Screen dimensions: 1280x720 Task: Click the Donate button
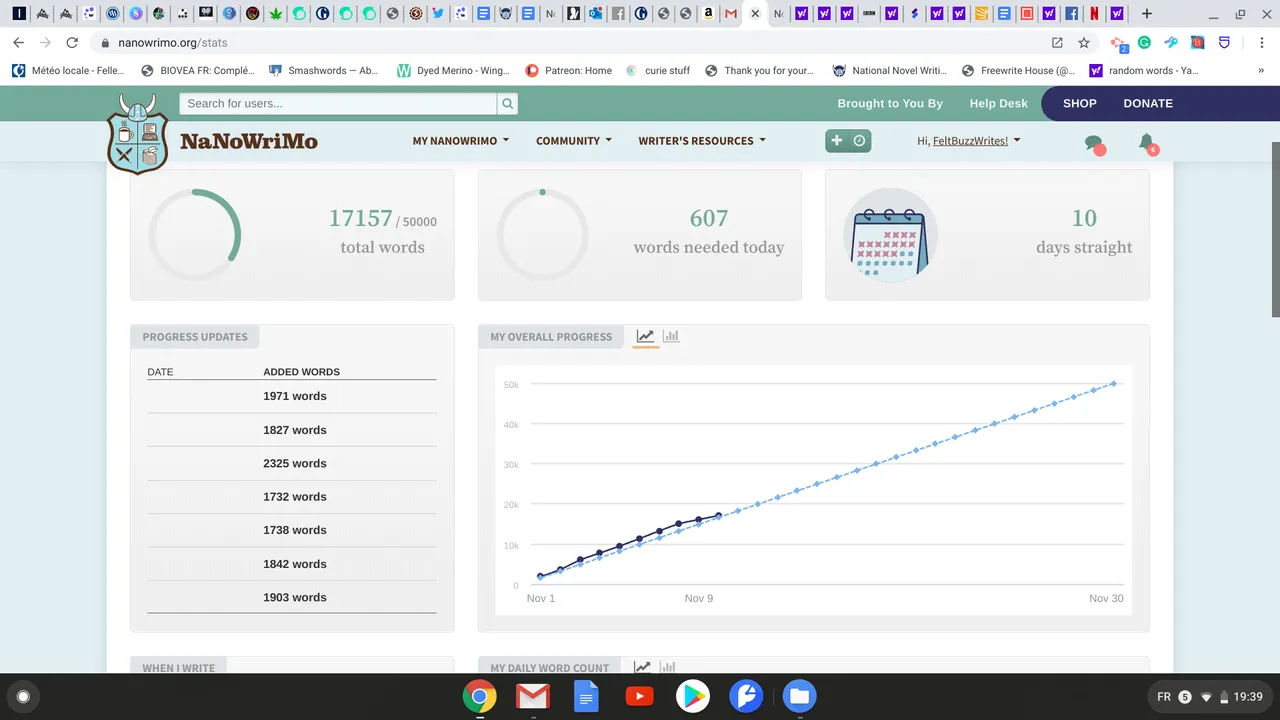[x=1148, y=103]
